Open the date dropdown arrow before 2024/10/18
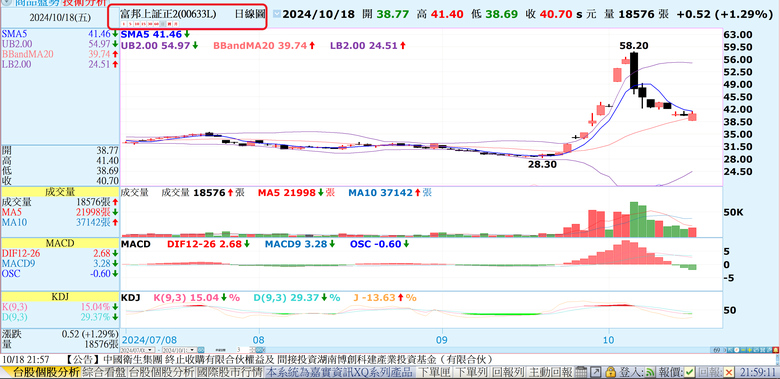 (x=276, y=13)
